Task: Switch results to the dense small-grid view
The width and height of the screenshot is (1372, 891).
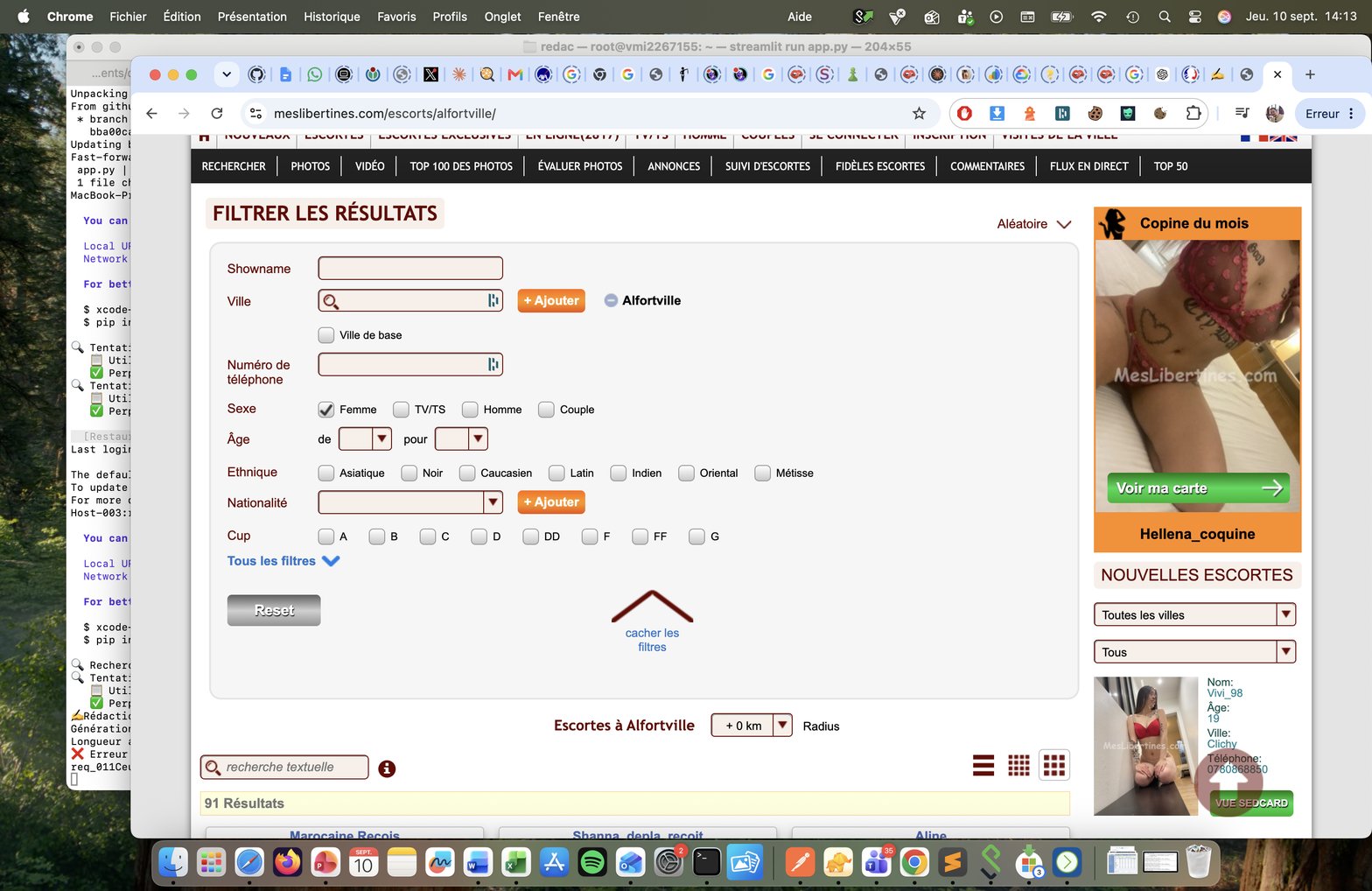Action: click(1018, 766)
